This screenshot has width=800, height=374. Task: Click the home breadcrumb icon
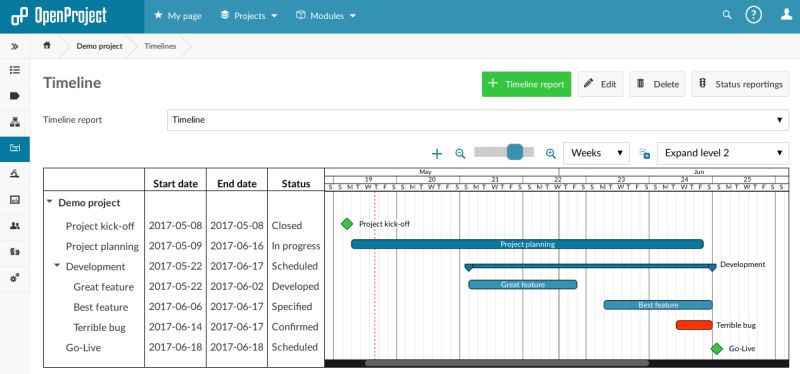[x=47, y=45]
